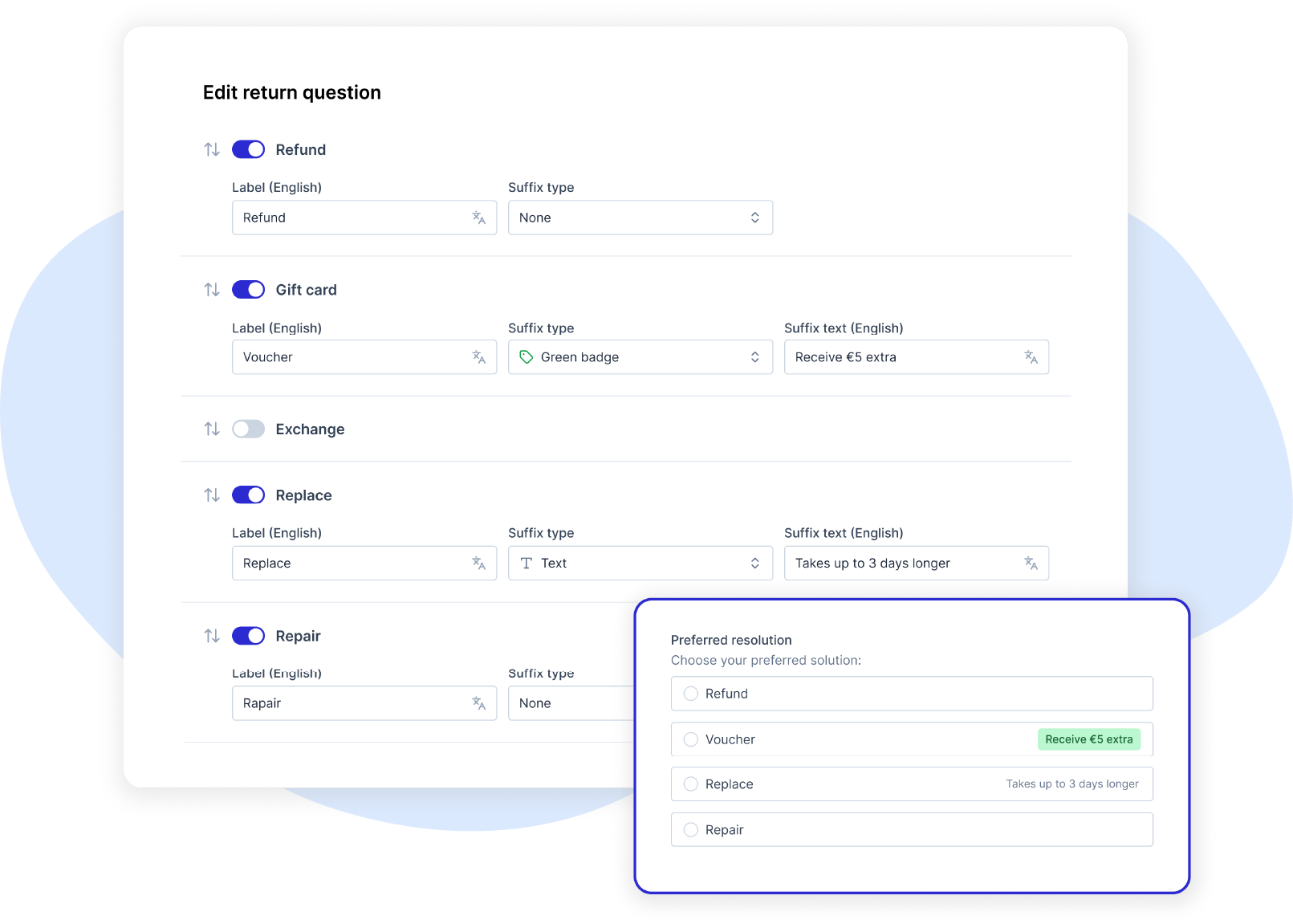This screenshot has width=1293, height=924.
Task: Click translate icon in Refund label field
Action: click(479, 218)
